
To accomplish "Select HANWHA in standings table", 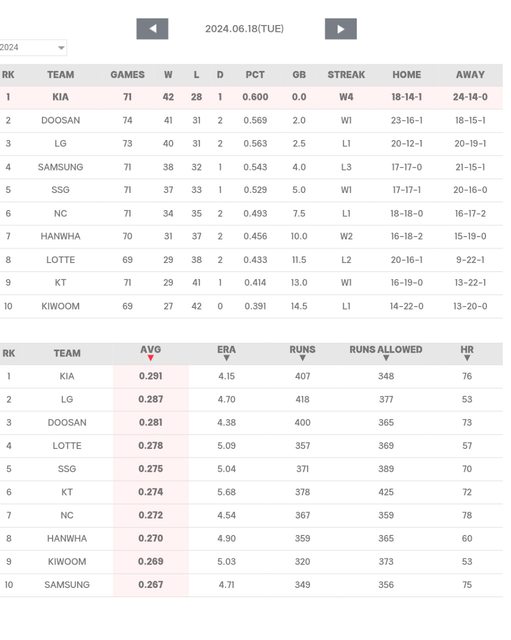I will 60,236.
